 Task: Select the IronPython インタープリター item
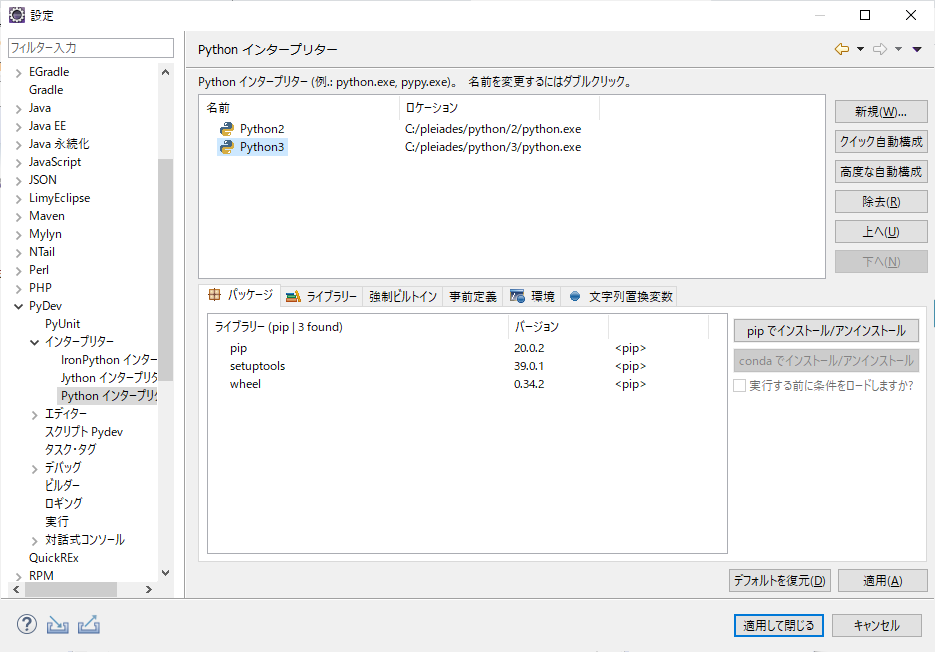click(x=109, y=360)
